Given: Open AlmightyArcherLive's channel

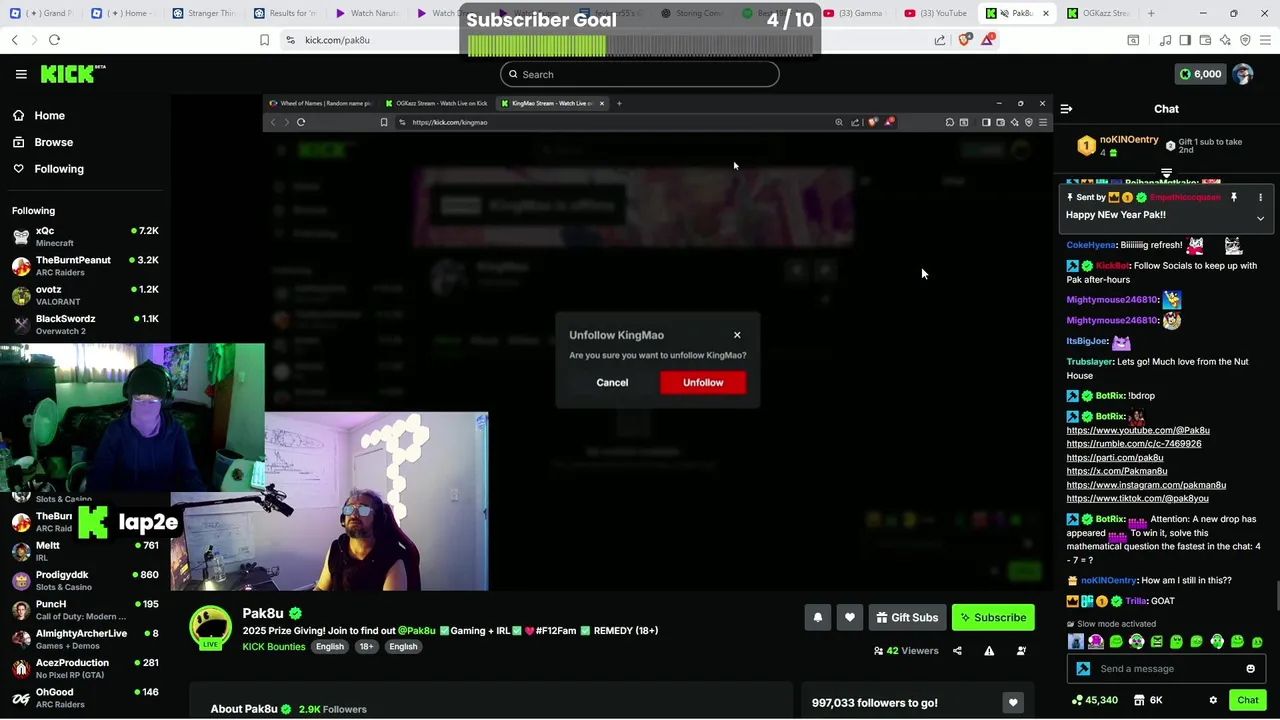Looking at the screenshot, I should coord(85,639).
